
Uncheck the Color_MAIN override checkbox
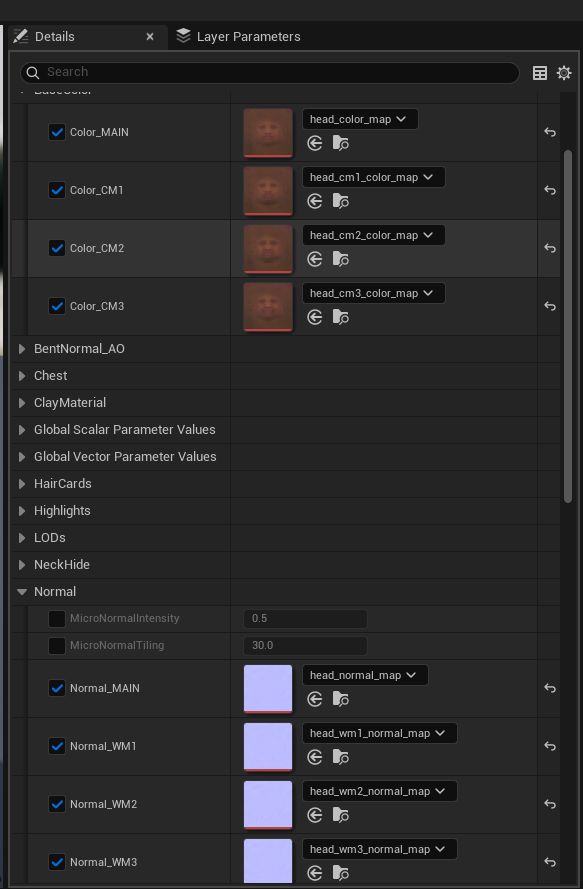click(x=57, y=132)
